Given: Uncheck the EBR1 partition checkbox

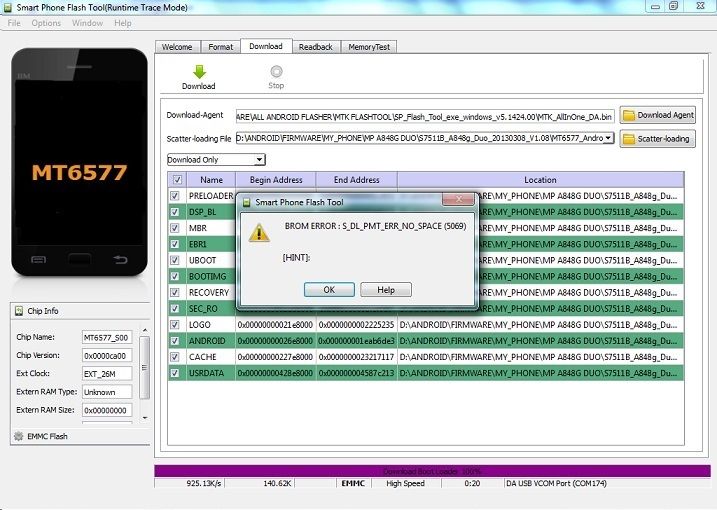Looking at the screenshot, I should click(x=175, y=244).
